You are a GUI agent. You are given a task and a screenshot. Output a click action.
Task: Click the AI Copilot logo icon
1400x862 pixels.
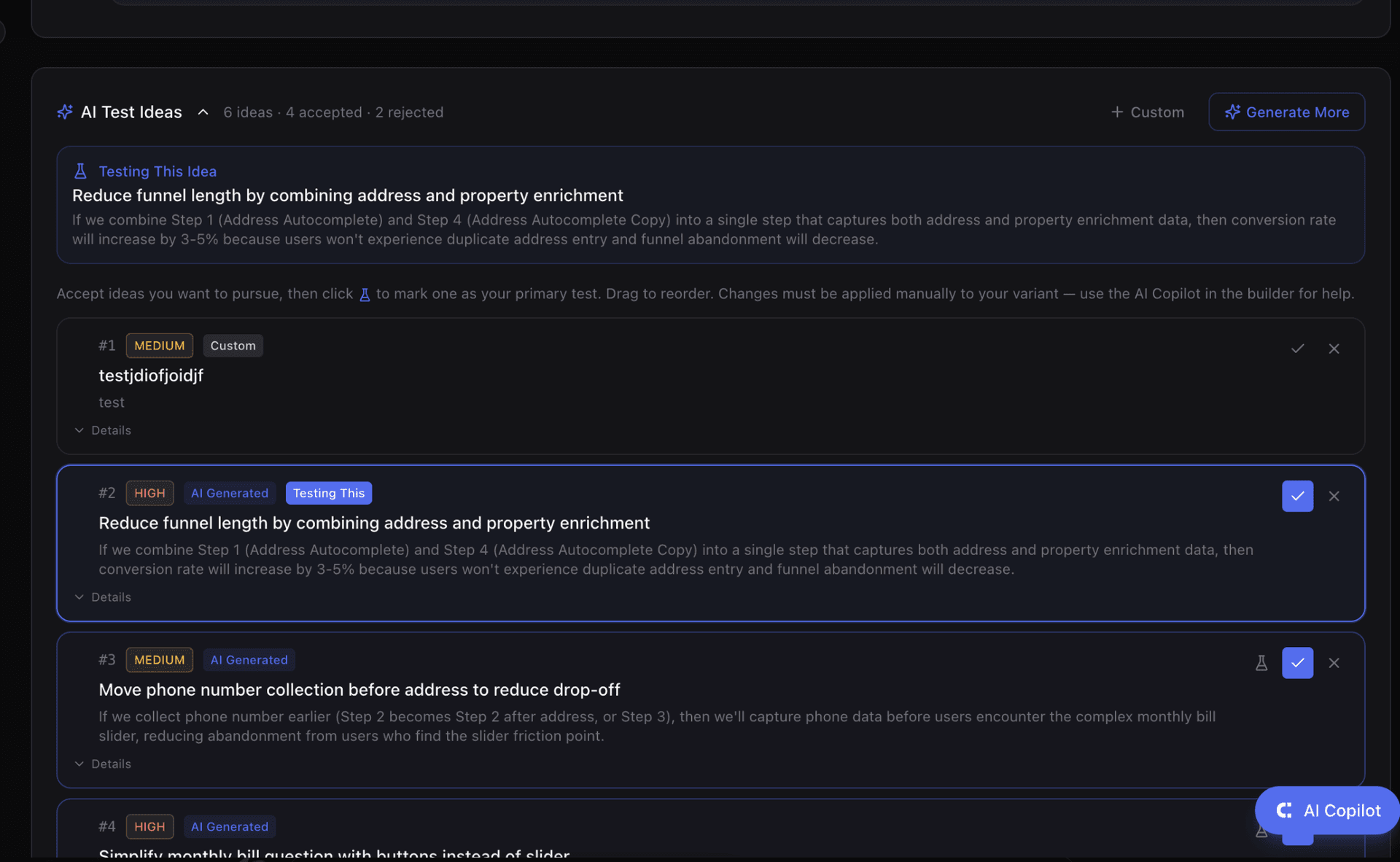[x=1283, y=811]
